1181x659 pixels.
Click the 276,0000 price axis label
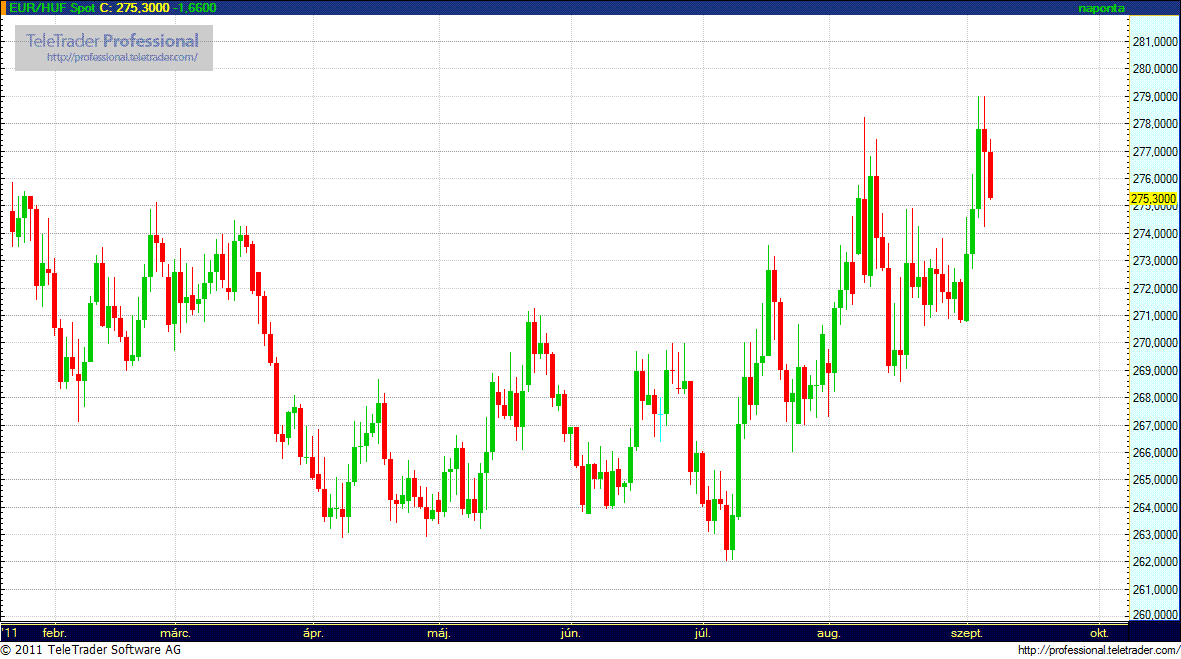1155,179
